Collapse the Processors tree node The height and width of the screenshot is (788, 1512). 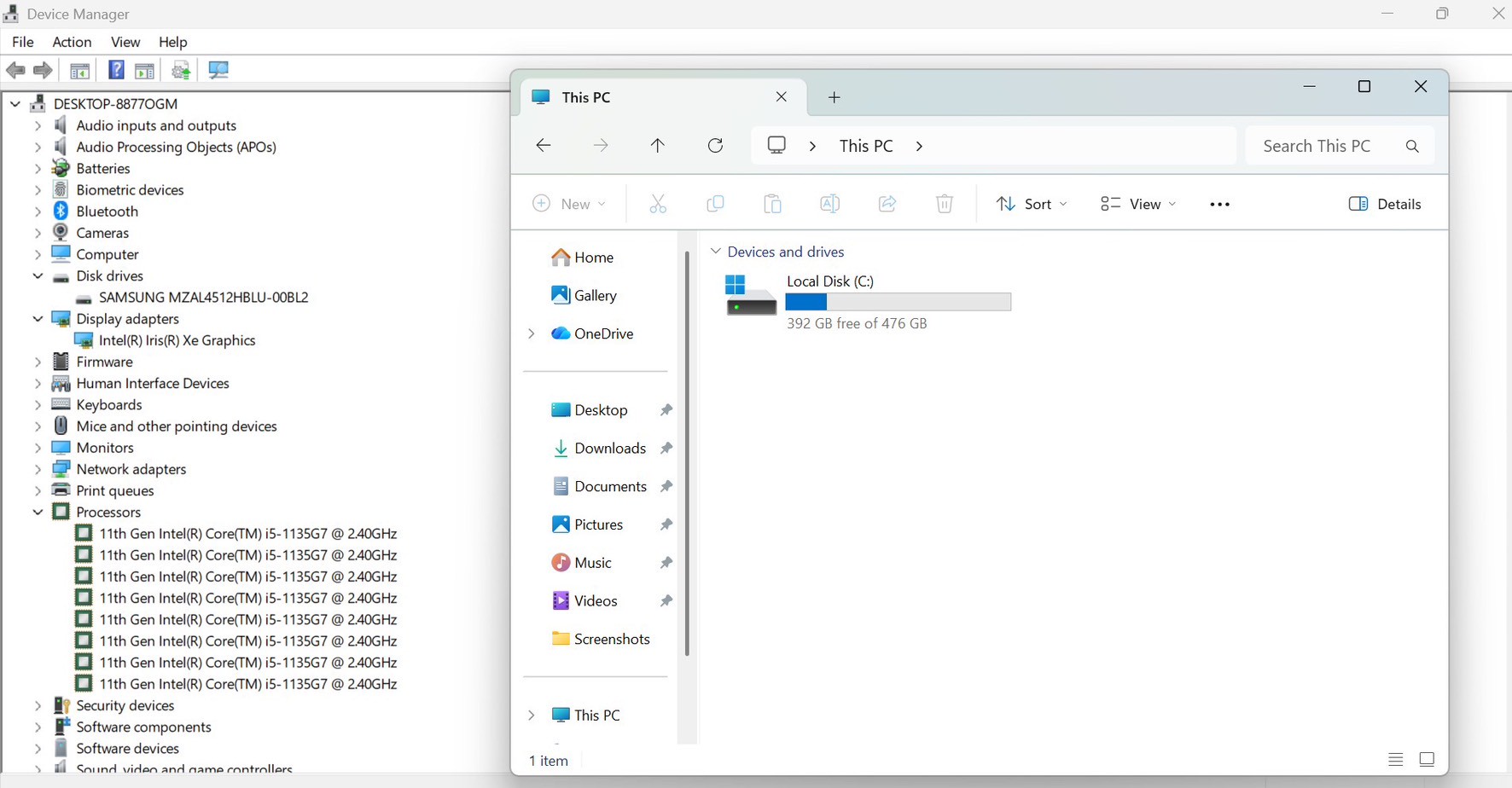coord(38,513)
